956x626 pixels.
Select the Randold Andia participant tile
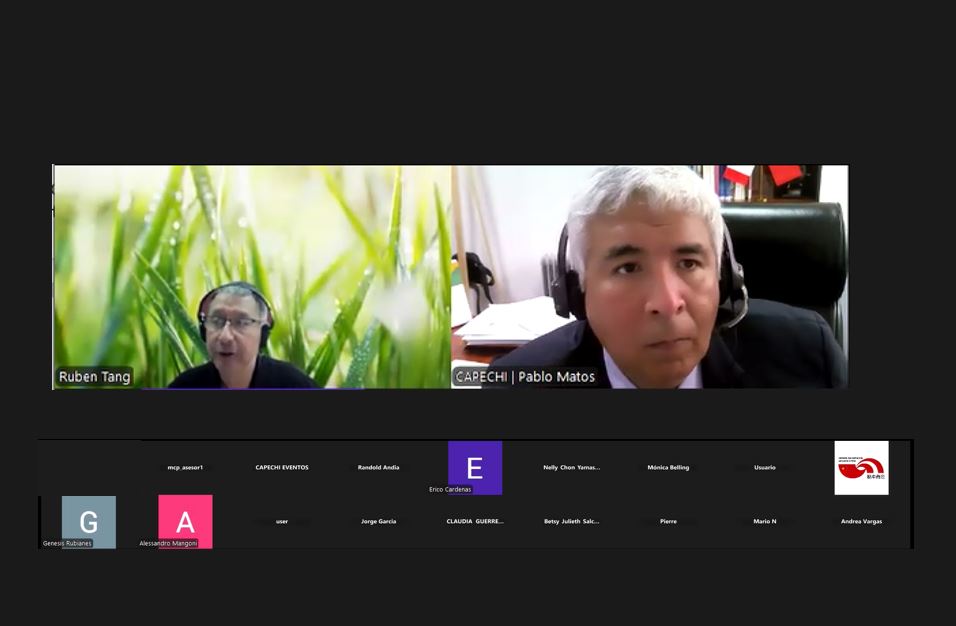click(378, 467)
